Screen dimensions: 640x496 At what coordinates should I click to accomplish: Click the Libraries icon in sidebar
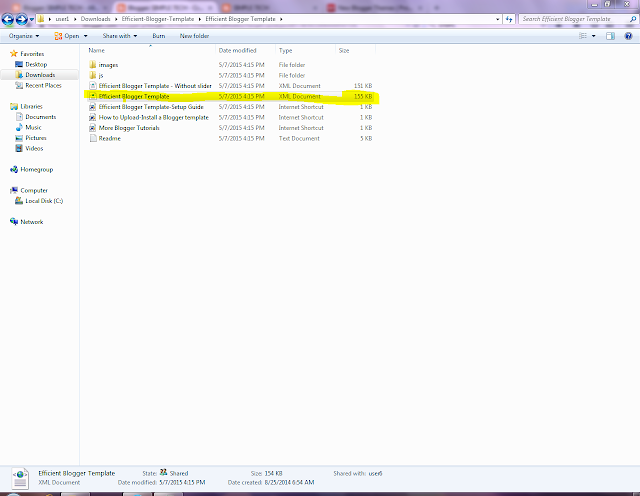[14, 107]
